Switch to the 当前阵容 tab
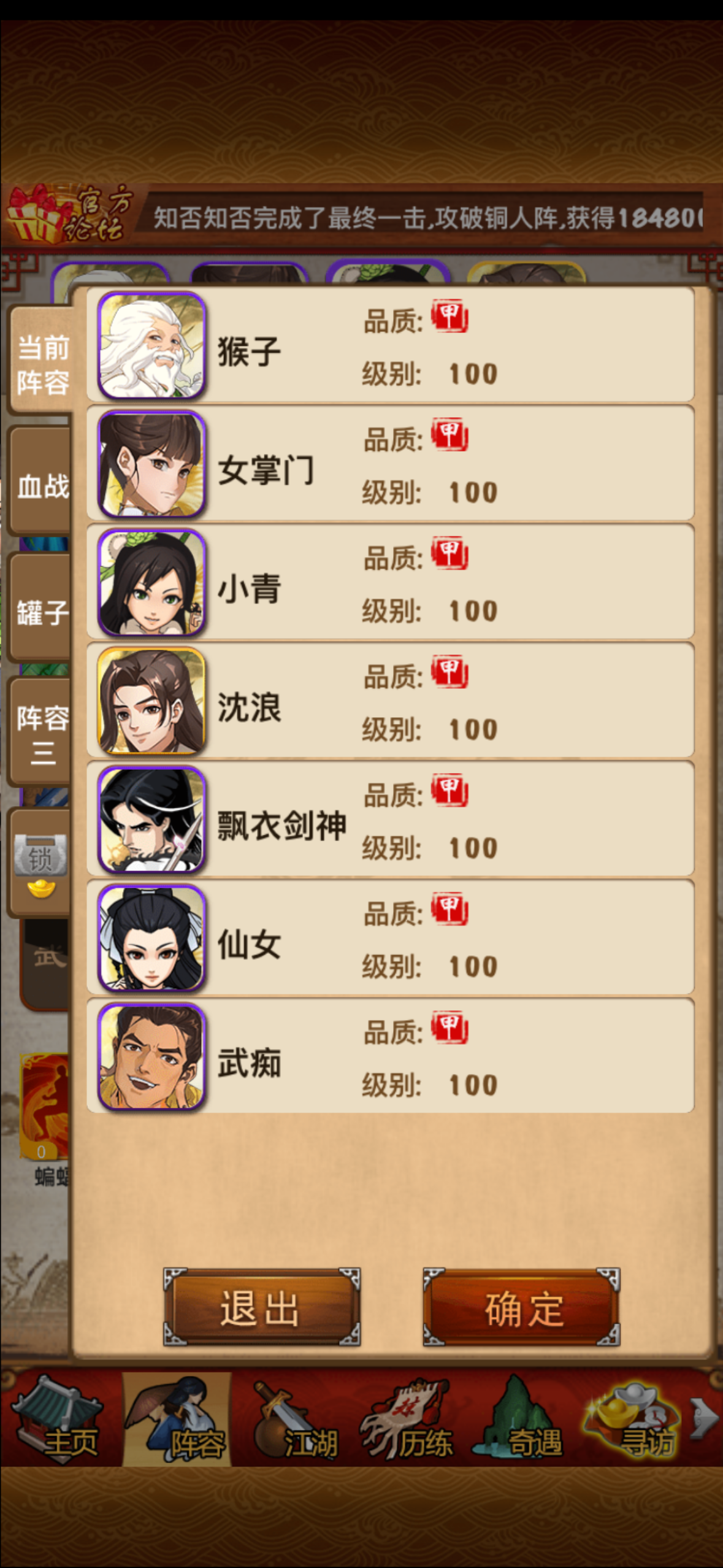This screenshot has width=723, height=1568. pos(42,361)
